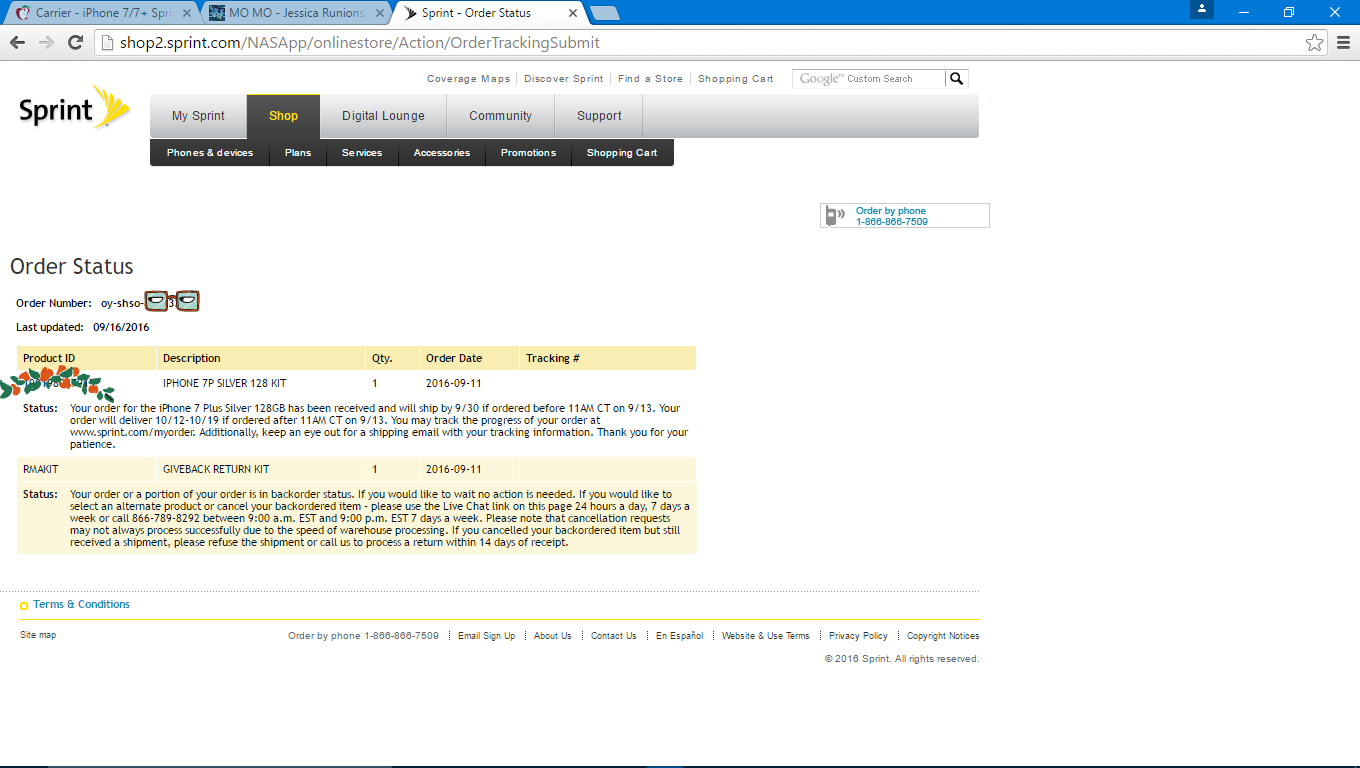Click the Email Sign Up footer link
The image size is (1360, 768).
click(487, 636)
